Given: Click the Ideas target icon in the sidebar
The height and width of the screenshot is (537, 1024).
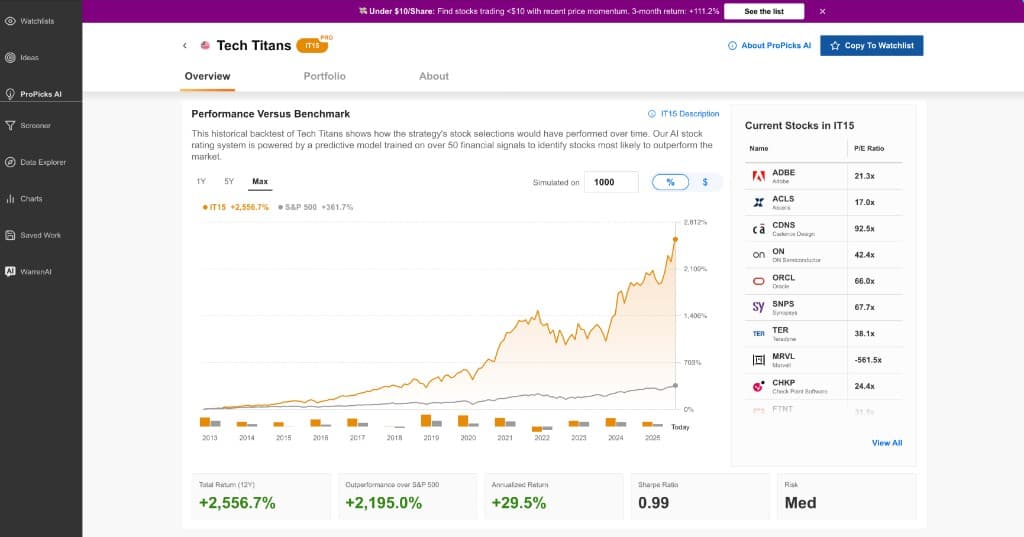Looking at the screenshot, I should (x=10, y=57).
